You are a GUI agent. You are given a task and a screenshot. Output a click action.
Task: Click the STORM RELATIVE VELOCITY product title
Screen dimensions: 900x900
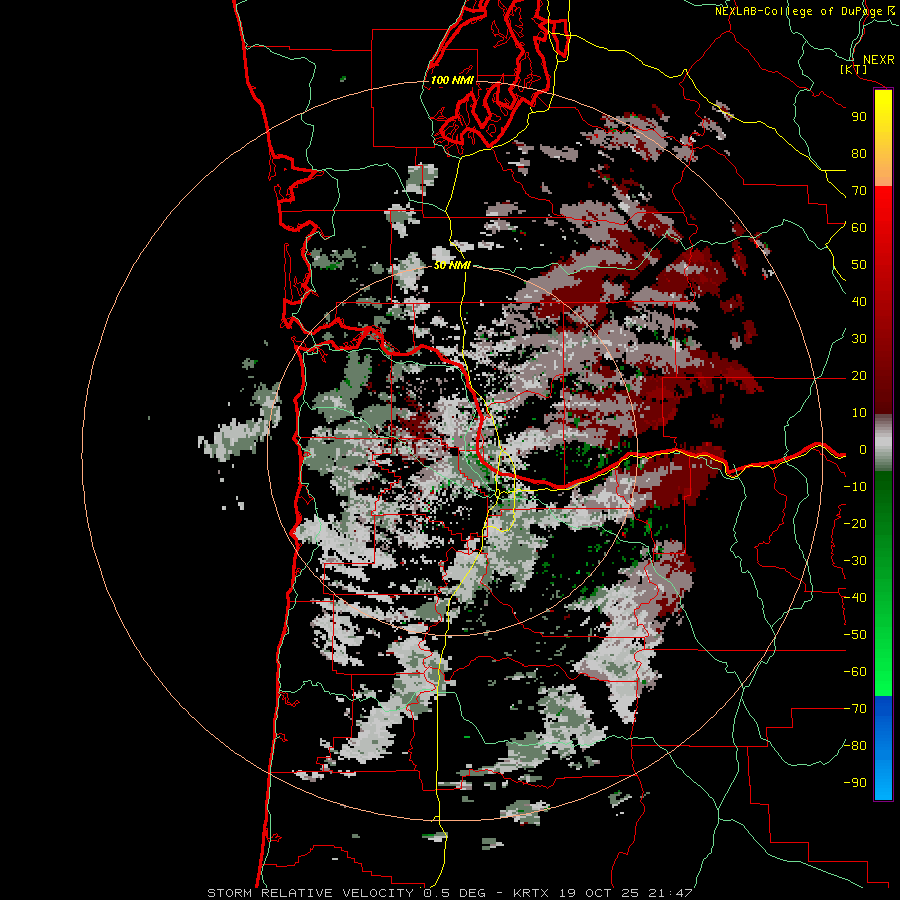(x=310, y=893)
